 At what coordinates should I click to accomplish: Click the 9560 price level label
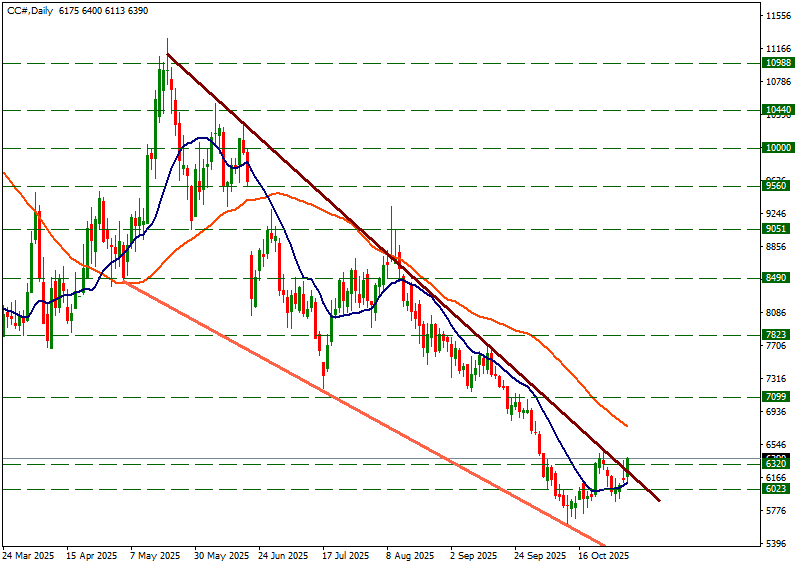pyautogui.click(x=776, y=186)
